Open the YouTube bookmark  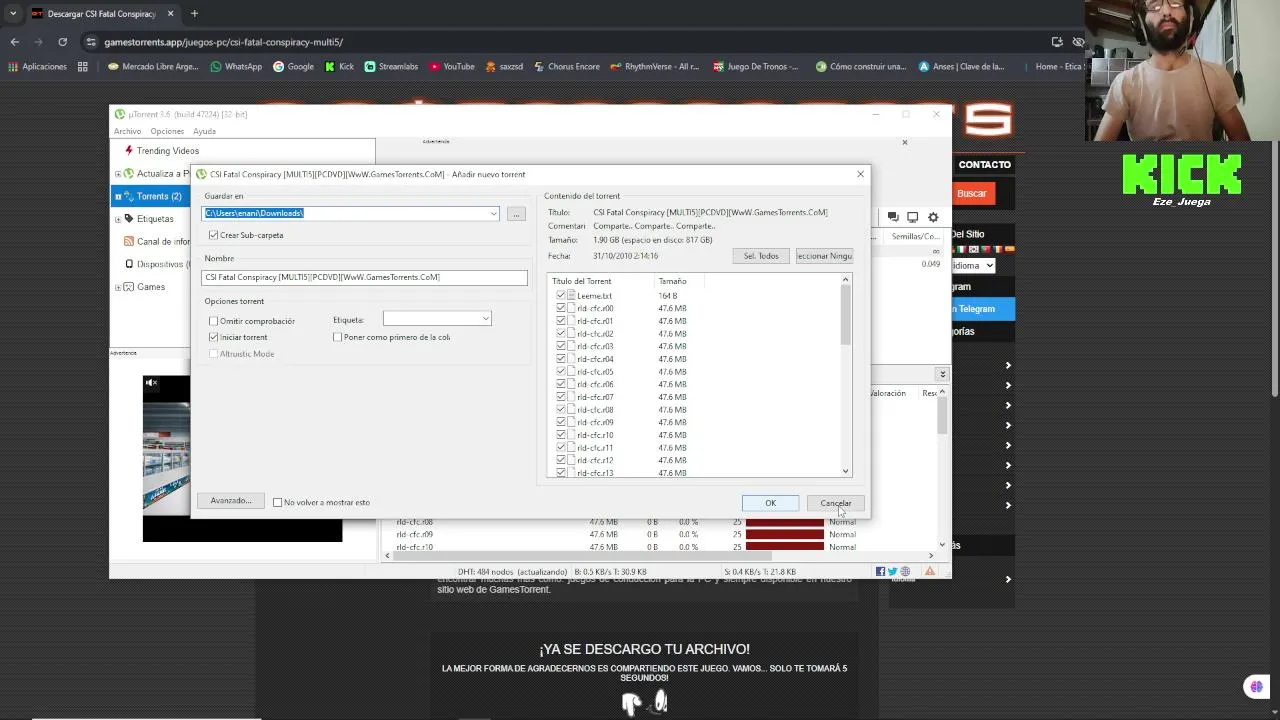pyautogui.click(x=452, y=67)
